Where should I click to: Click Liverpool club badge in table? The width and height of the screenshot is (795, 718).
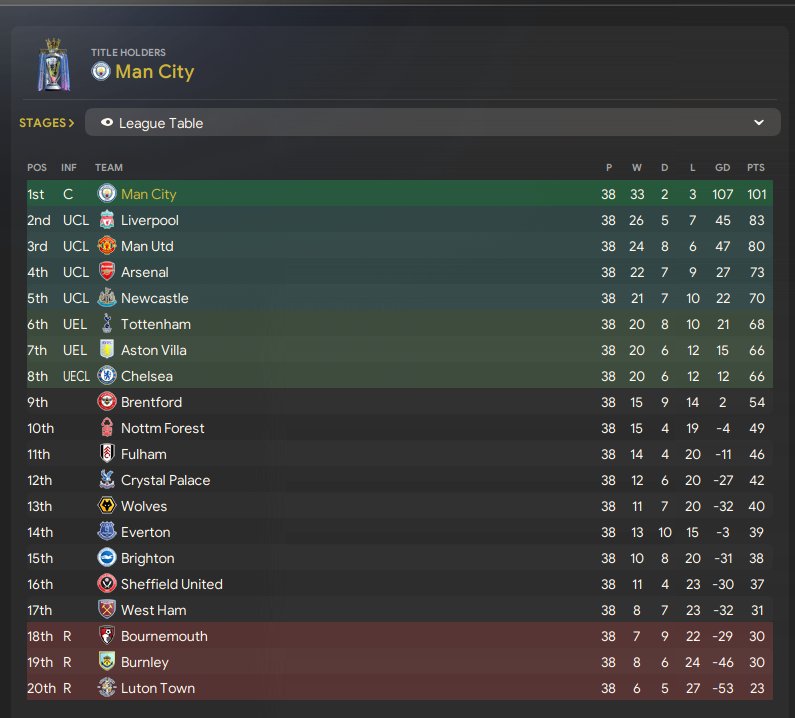[107, 220]
